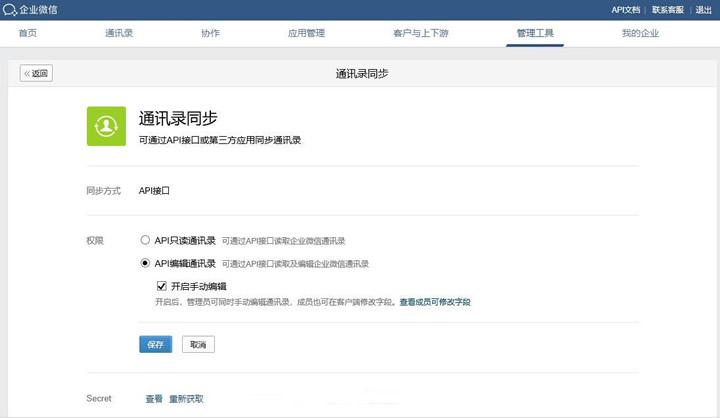Viewport: 720px width, 418px height.
Task: Select the API只读通讯录 radio option
Action: pos(146,240)
